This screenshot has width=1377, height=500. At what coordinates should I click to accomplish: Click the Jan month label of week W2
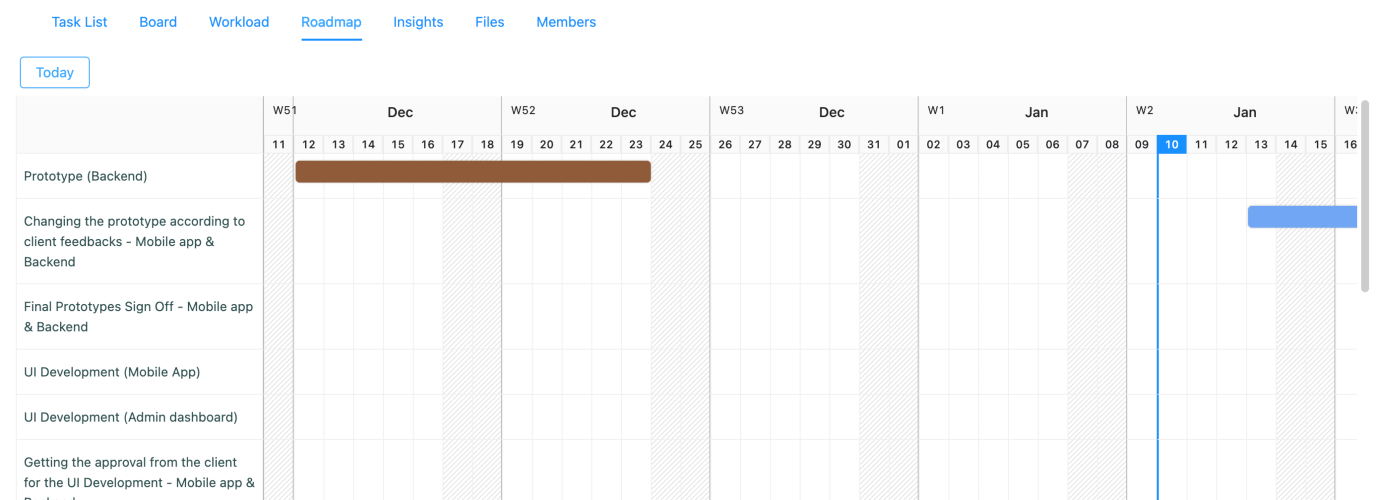coord(1244,112)
